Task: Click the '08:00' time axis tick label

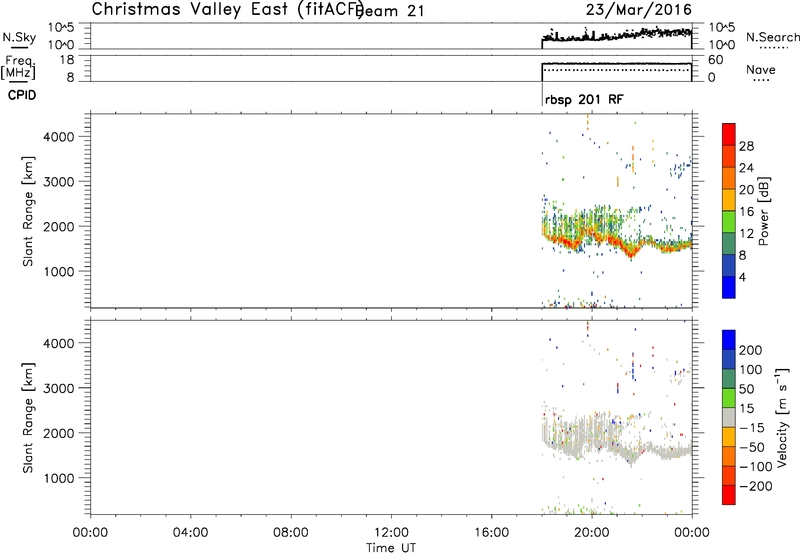Action: click(x=291, y=533)
